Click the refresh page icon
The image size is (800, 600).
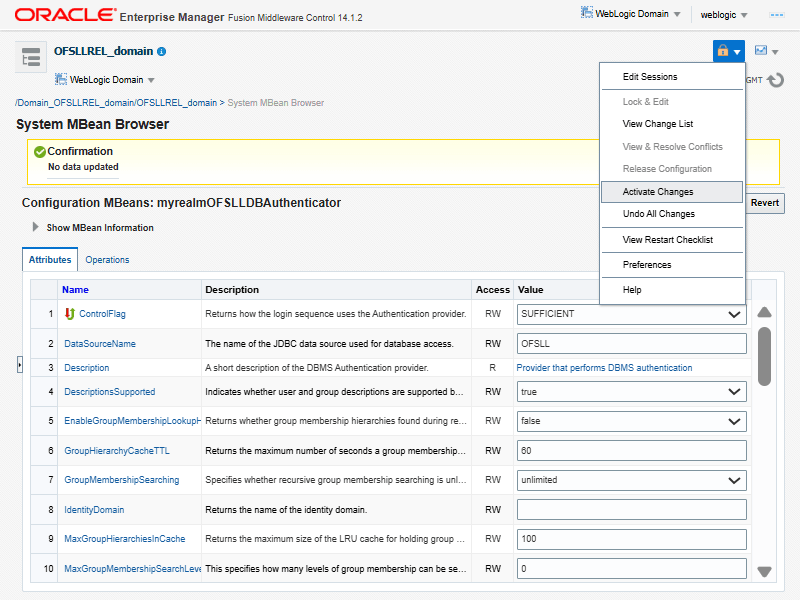(x=775, y=80)
